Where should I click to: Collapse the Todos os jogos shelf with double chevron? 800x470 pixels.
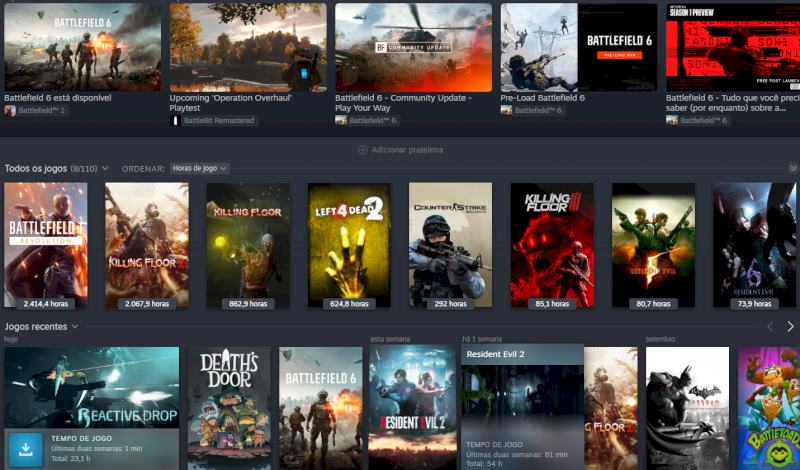(x=793, y=168)
